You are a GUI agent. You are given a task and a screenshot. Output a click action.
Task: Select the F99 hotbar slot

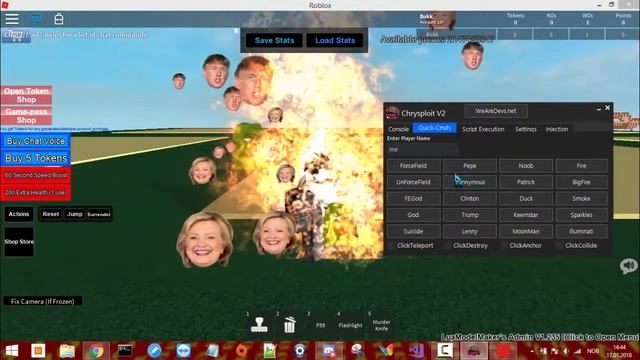[320, 325]
